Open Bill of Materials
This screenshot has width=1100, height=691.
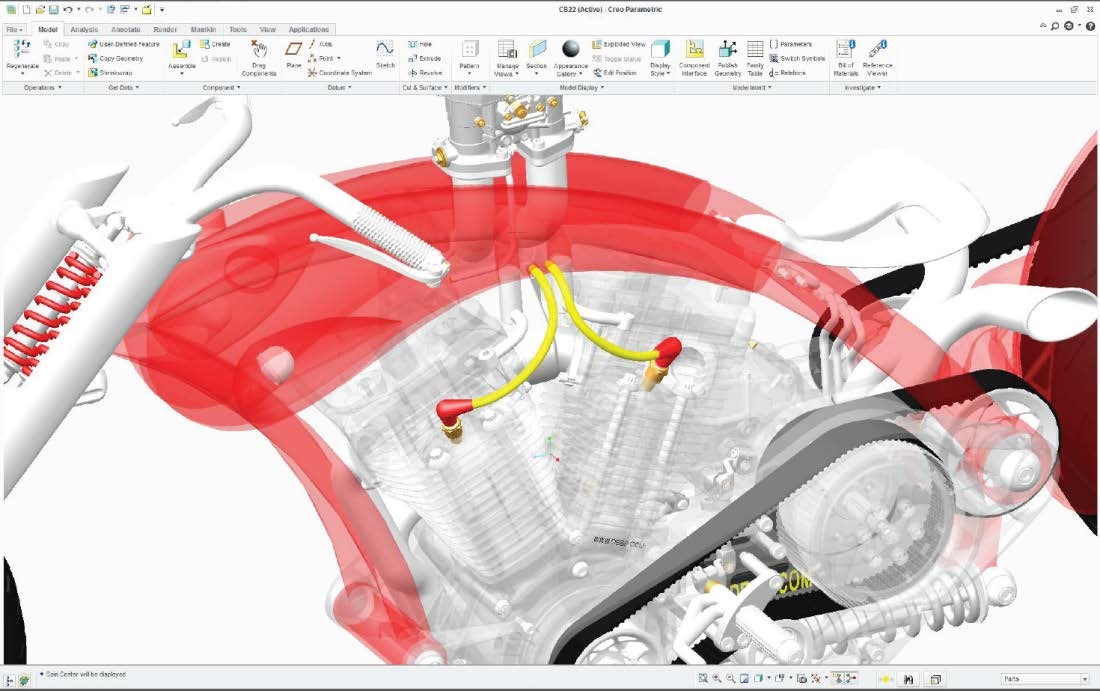[x=845, y=52]
